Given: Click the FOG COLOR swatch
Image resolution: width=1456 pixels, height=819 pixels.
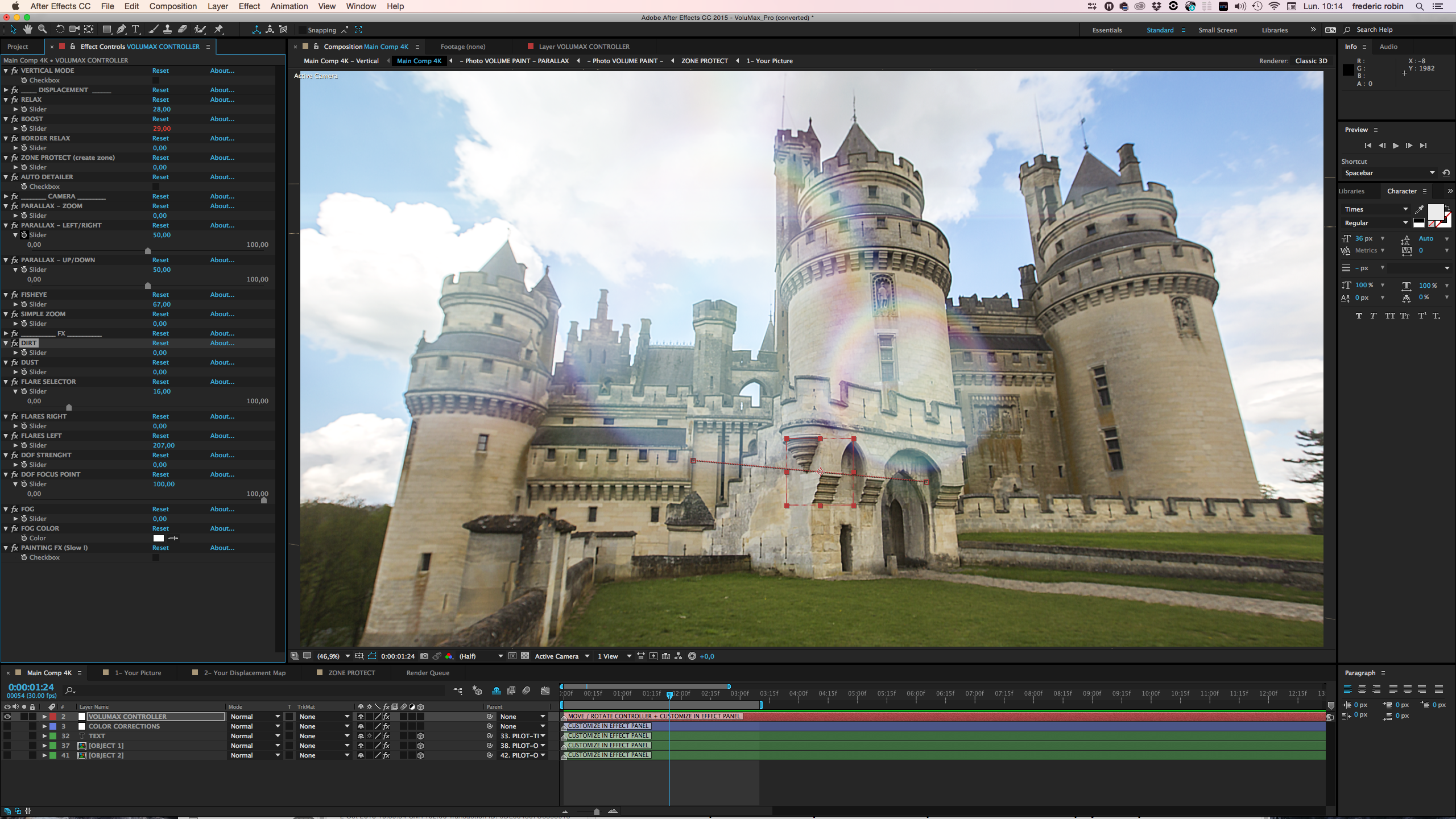Looking at the screenshot, I should point(160,537).
